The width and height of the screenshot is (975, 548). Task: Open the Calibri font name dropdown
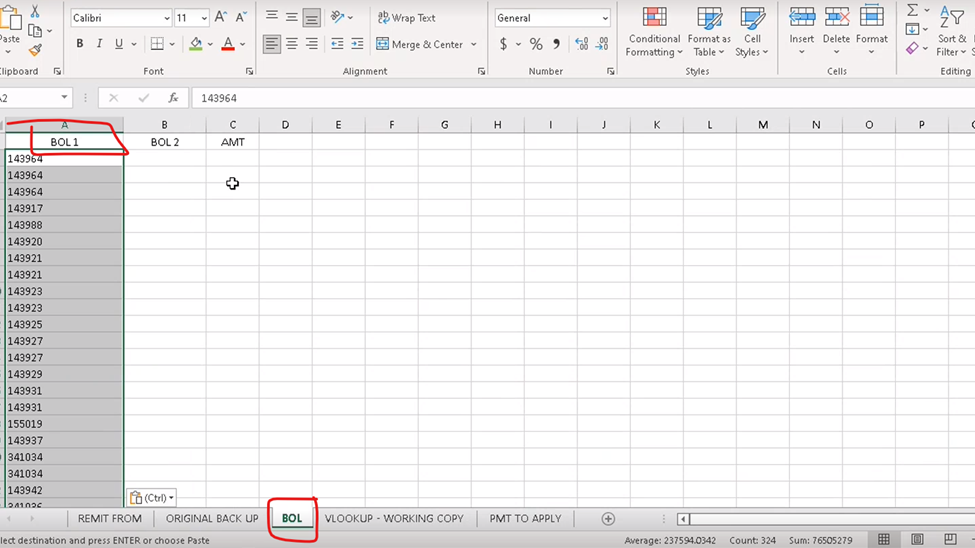pyautogui.click(x=167, y=18)
